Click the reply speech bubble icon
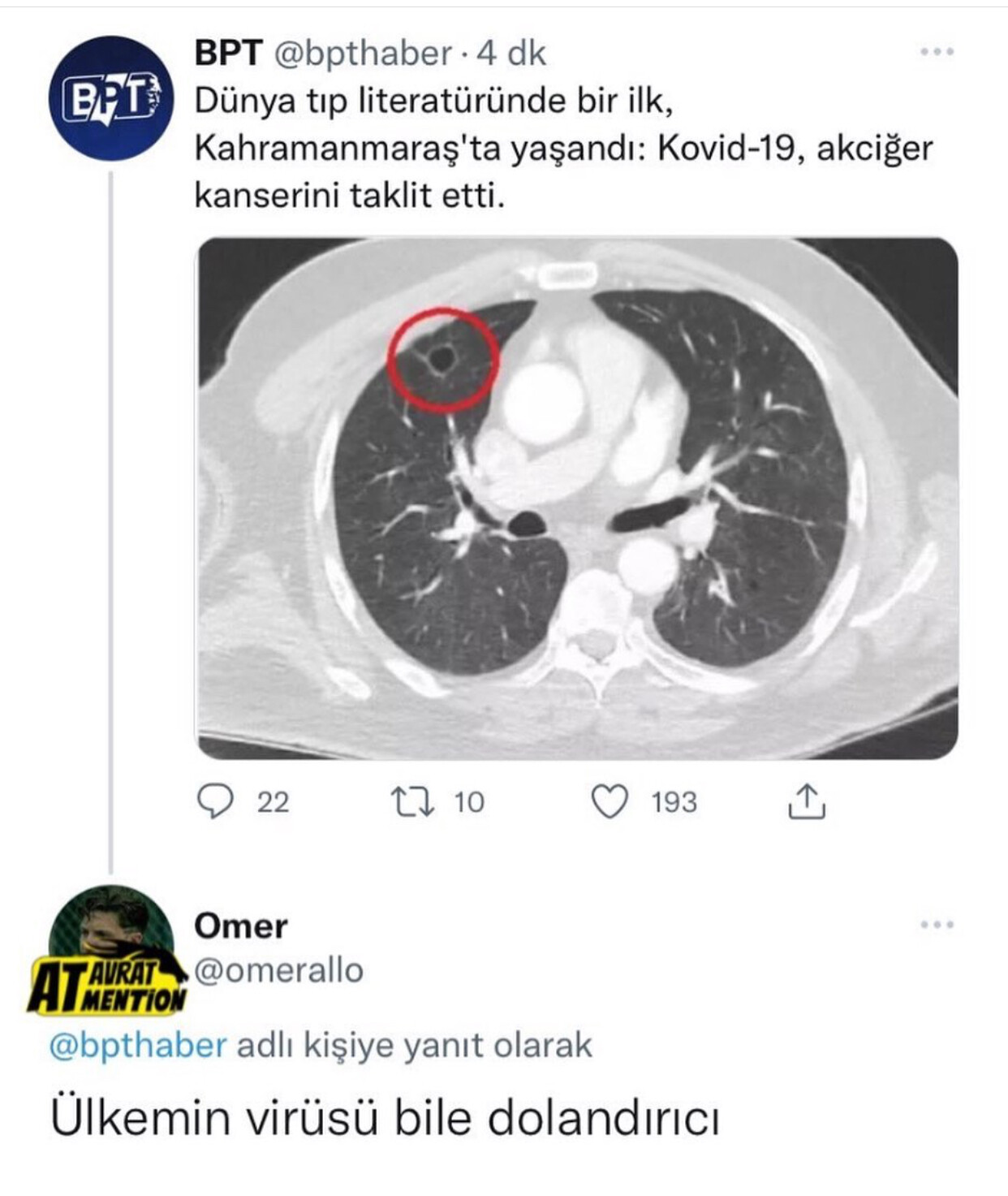This screenshot has width=1008, height=1196. (x=215, y=802)
